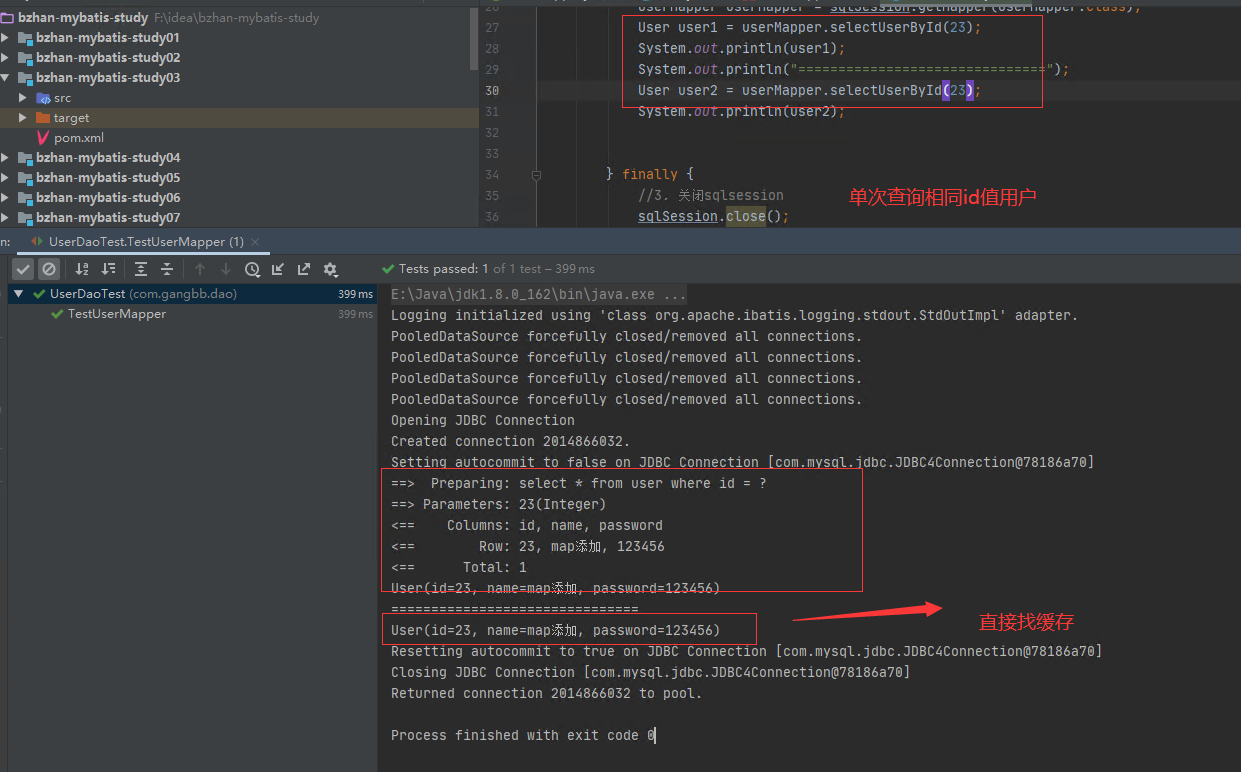Screen dimensions: 1241x772
Task: Click 'sqlSession.close();' in the editor
Action: click(x=713, y=216)
